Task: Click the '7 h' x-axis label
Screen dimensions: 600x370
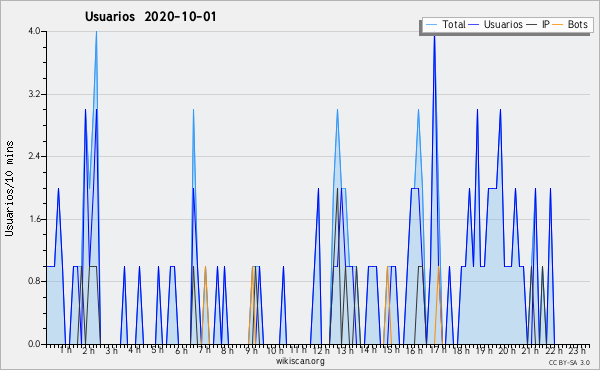Action: tap(205, 350)
